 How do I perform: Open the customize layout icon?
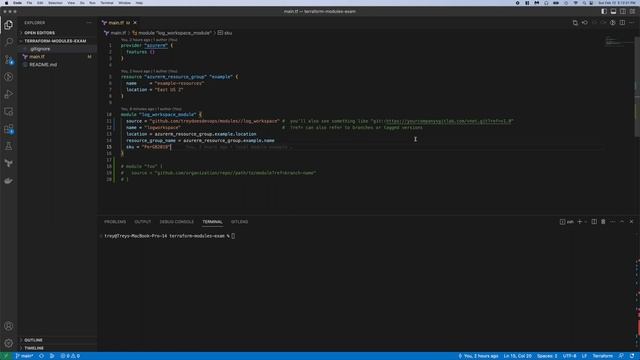point(632,11)
